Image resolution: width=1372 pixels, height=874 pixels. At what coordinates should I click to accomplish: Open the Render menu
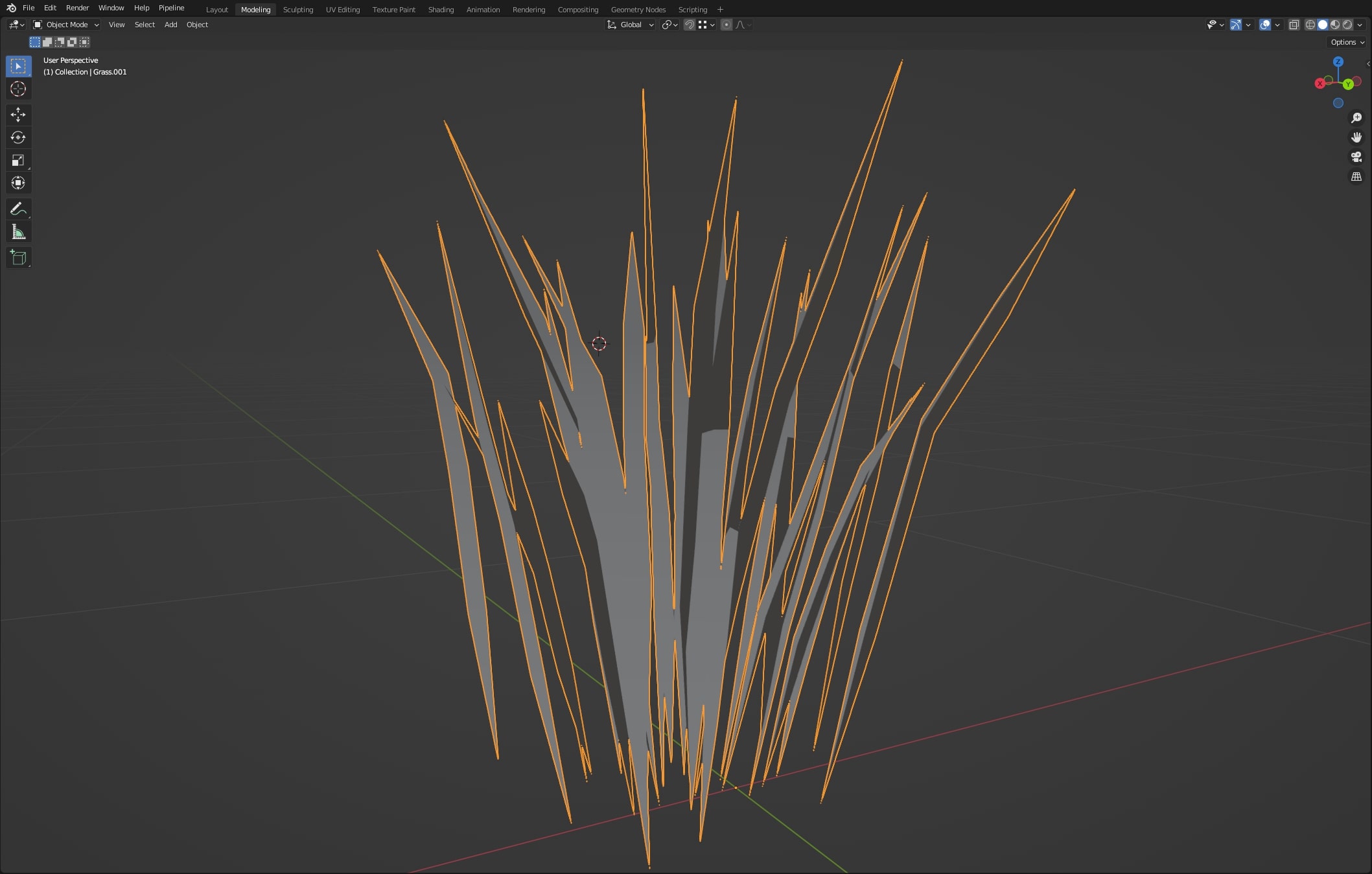point(77,8)
